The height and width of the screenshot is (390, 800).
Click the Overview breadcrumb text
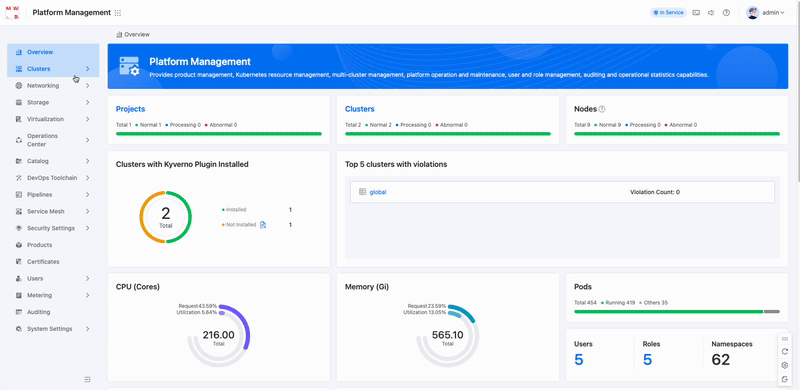137,35
